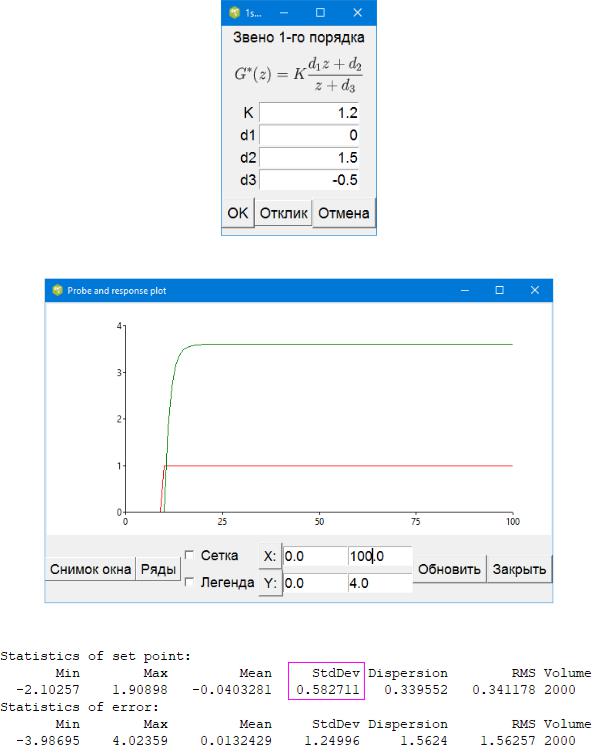Edit the Y maximum field 4.0
The height and width of the screenshot is (755, 598).
380,583
